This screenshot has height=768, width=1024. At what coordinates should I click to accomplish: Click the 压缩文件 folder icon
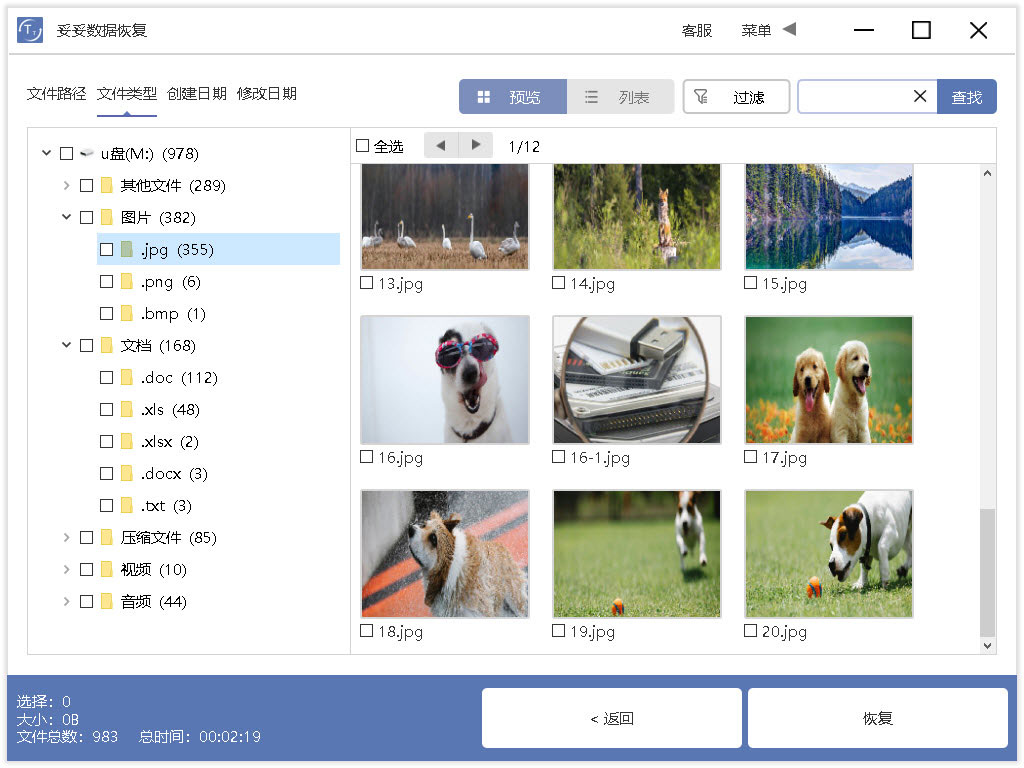click(106, 537)
